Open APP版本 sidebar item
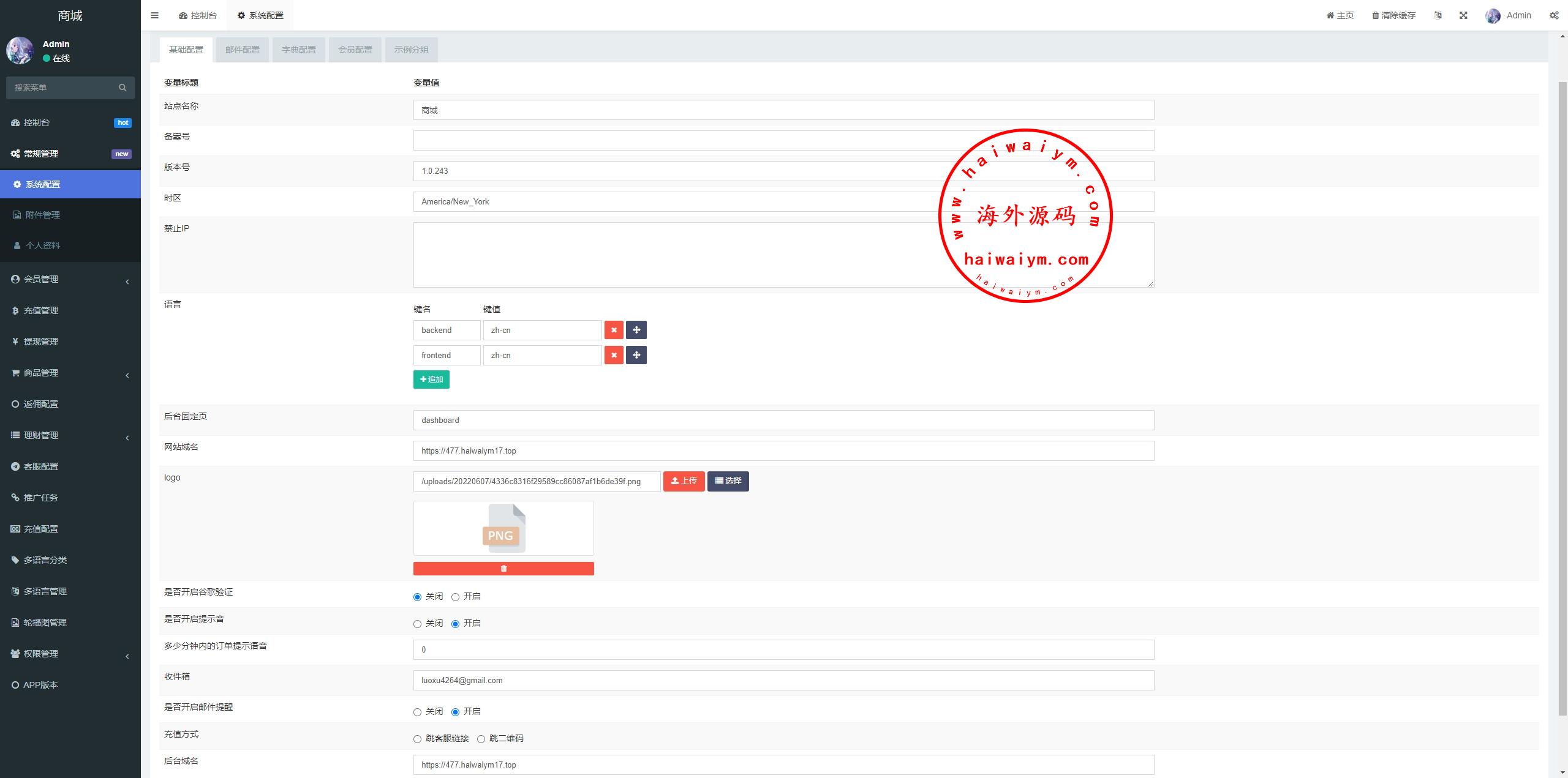The image size is (1568, 778). click(x=70, y=685)
